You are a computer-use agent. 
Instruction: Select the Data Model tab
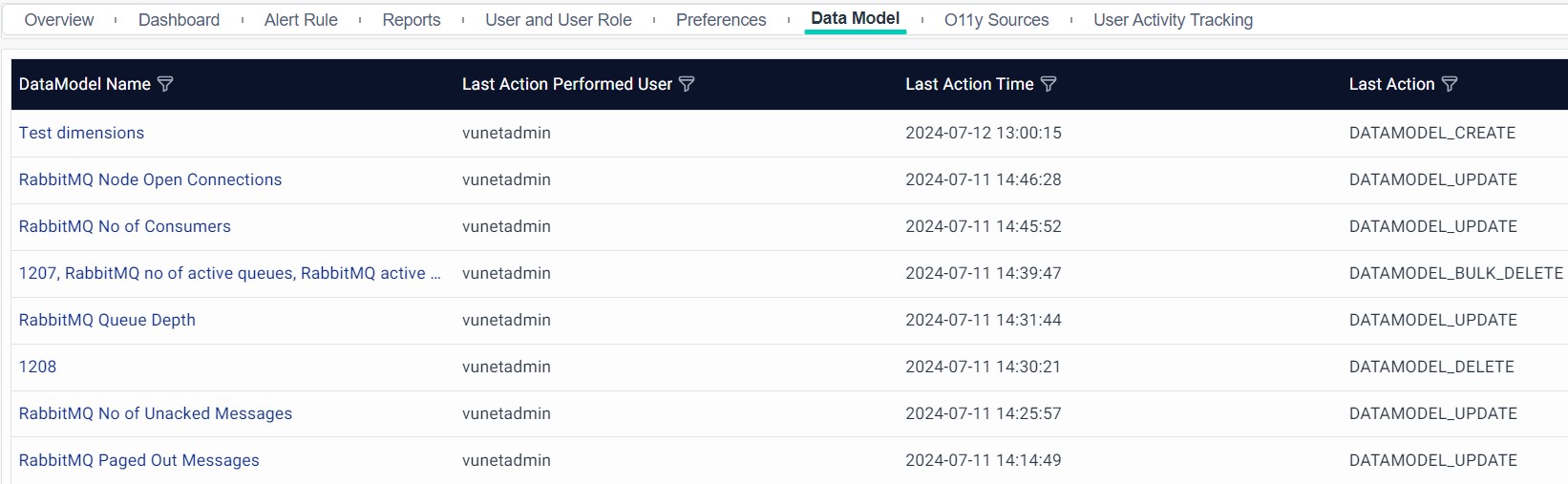[855, 18]
